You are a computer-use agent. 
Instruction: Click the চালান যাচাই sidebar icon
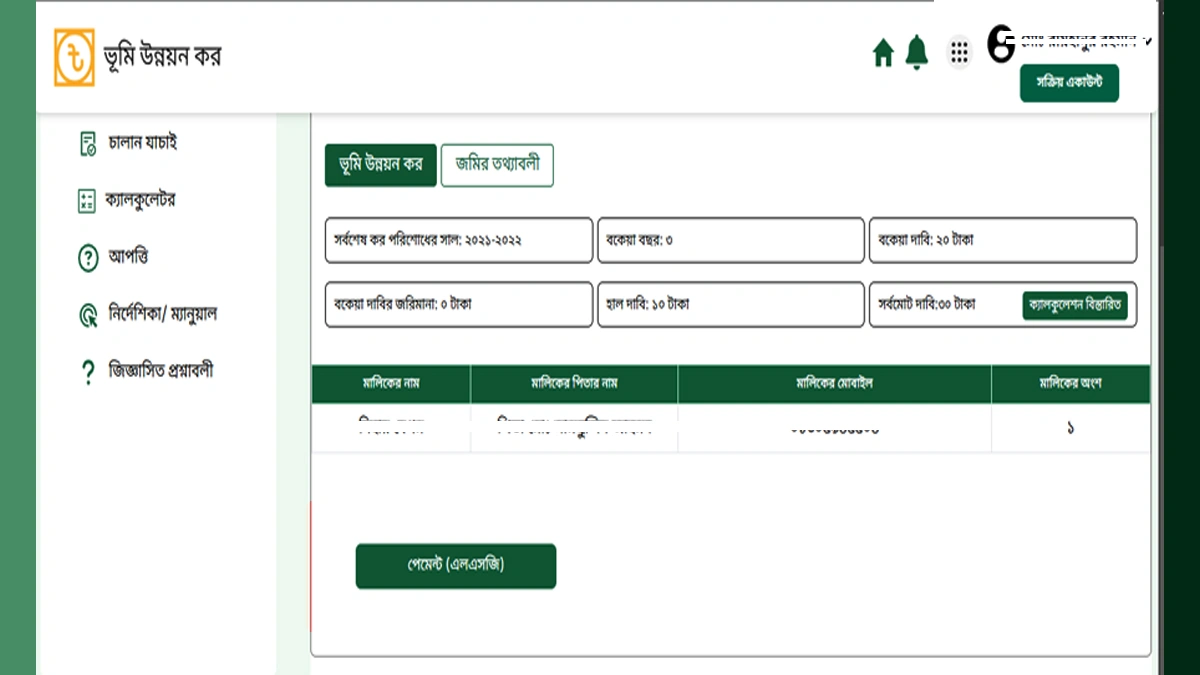tap(87, 143)
